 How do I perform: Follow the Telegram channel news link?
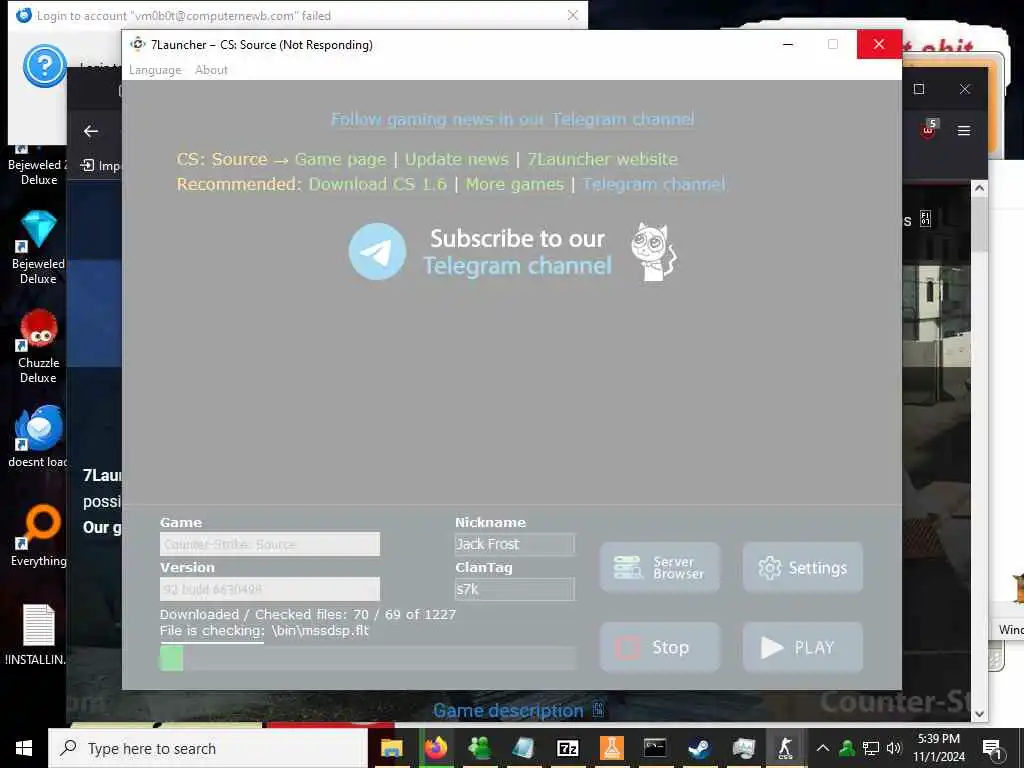513,120
